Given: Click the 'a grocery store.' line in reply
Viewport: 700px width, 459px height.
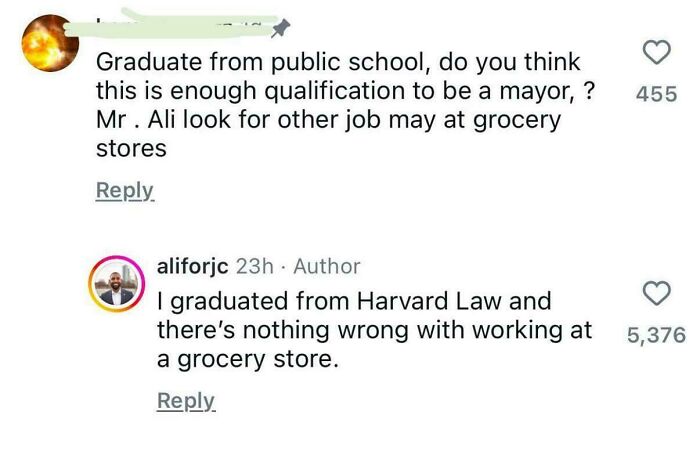Looking at the screenshot, I should [x=248, y=359].
